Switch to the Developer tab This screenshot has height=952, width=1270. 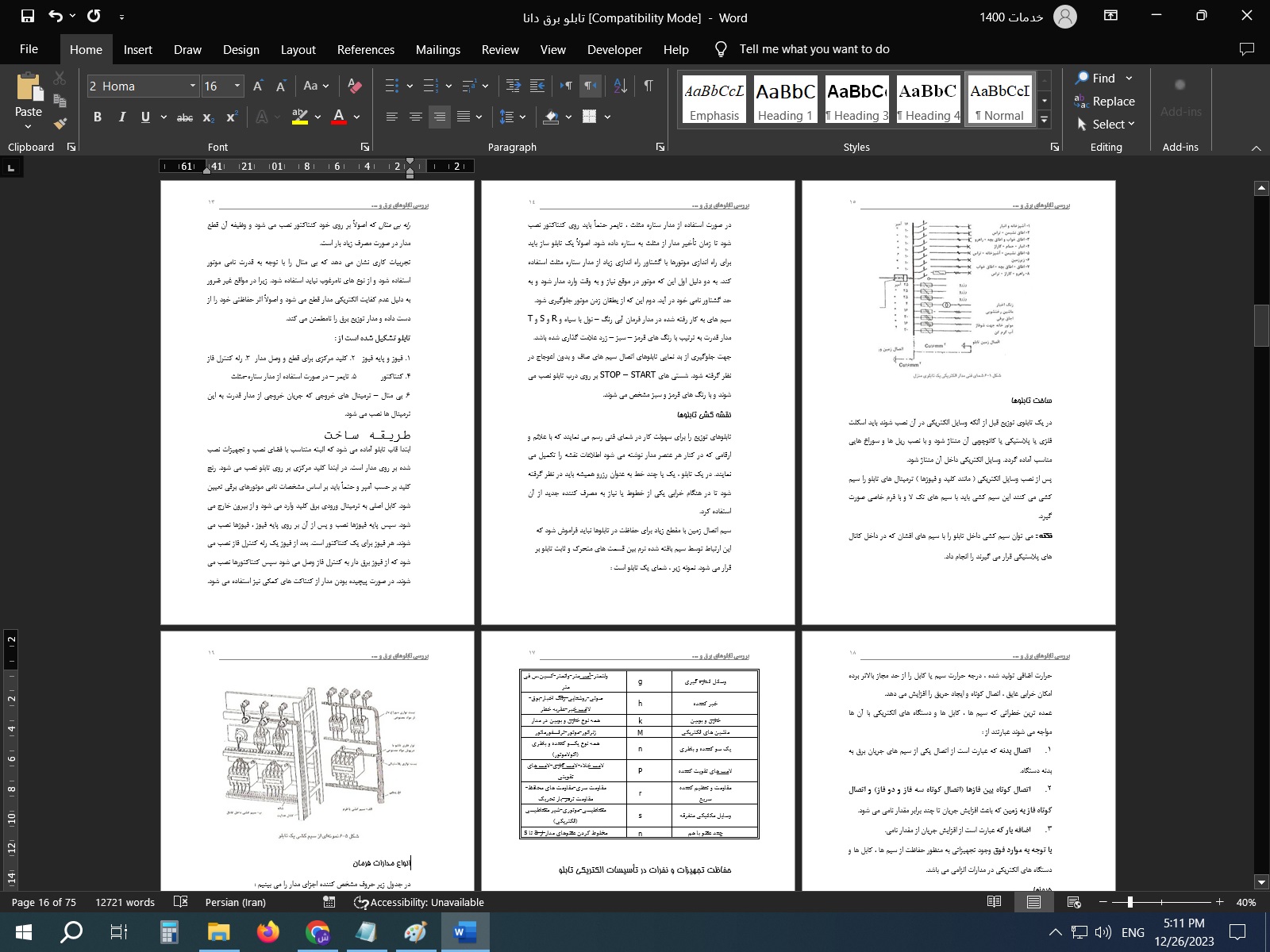pos(614,49)
